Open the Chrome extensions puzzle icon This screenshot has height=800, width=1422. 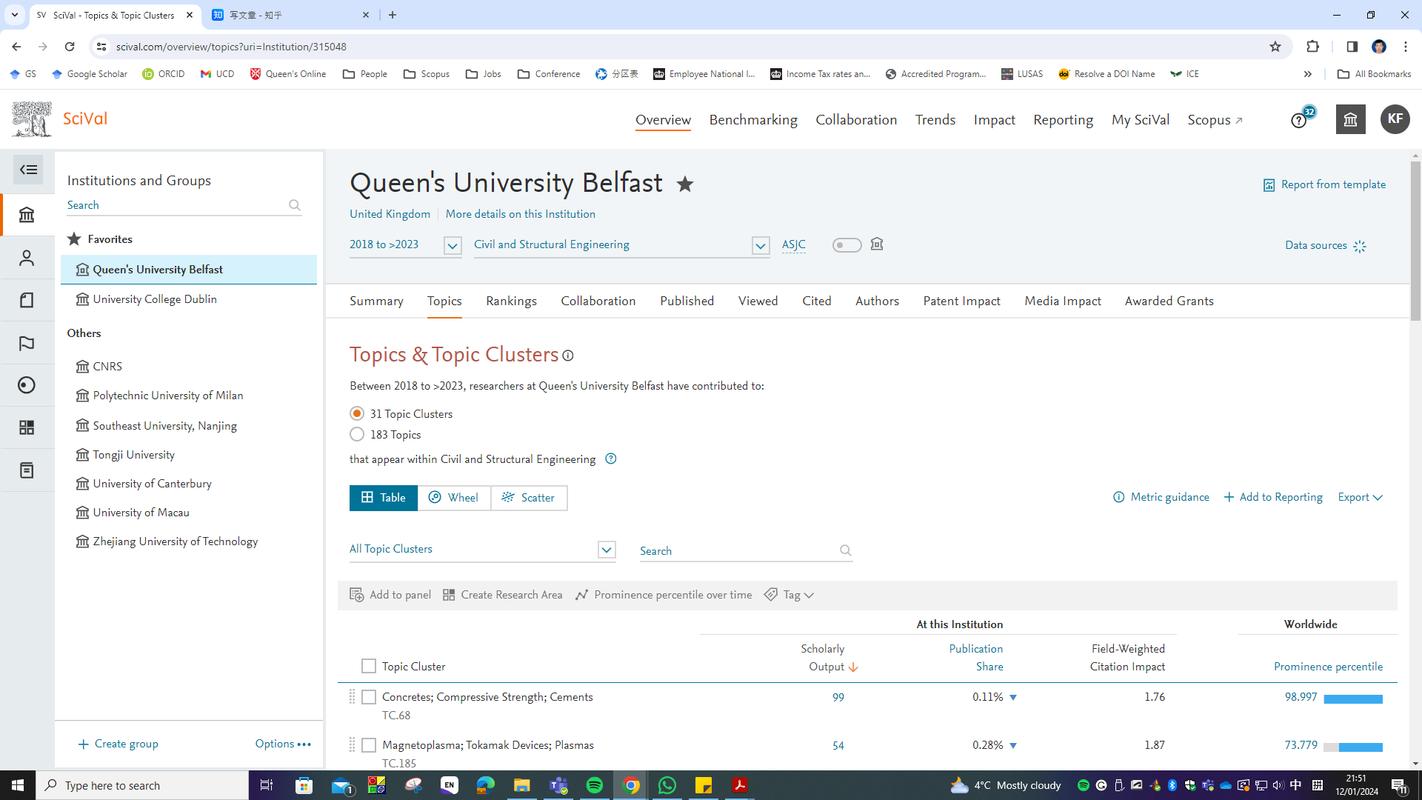(1313, 46)
